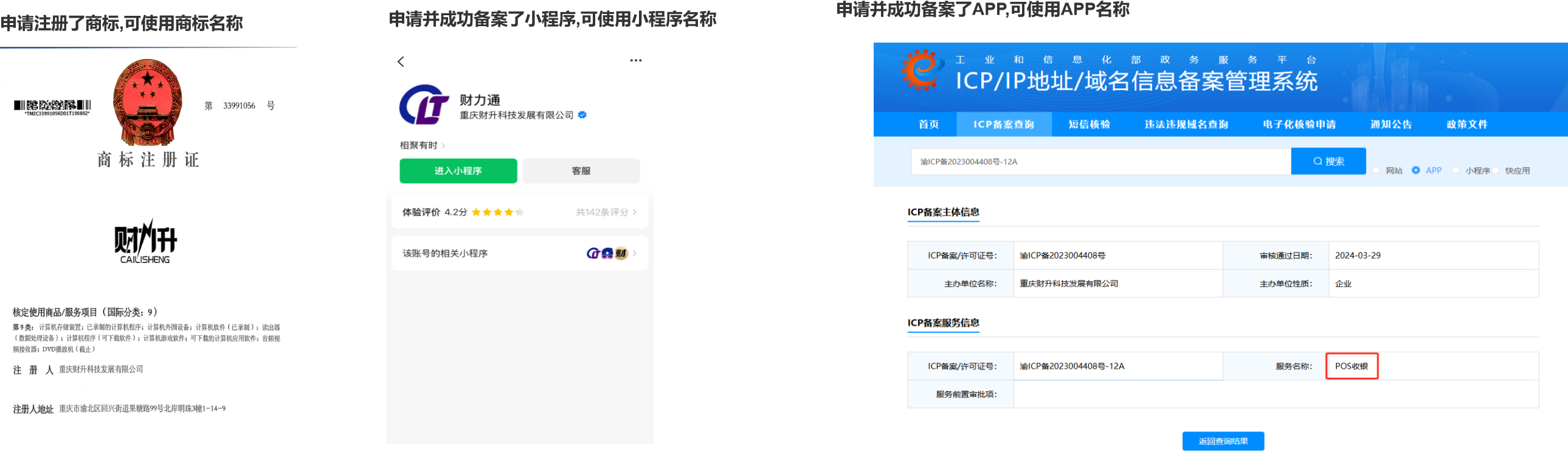Click the 返回查询结果 button
The image size is (1568, 468).
1223,441
